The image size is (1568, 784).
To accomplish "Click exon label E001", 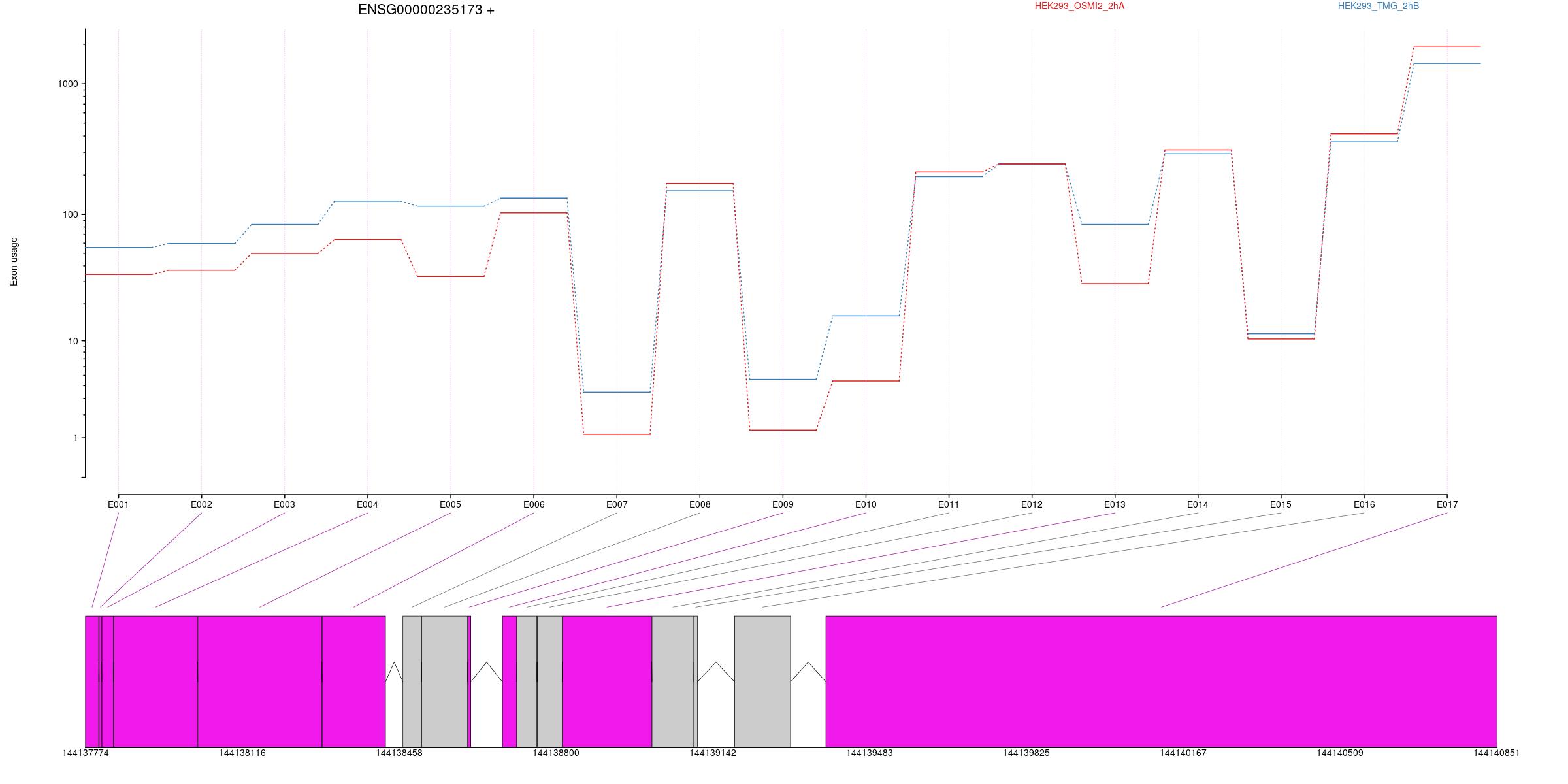I will (118, 504).
